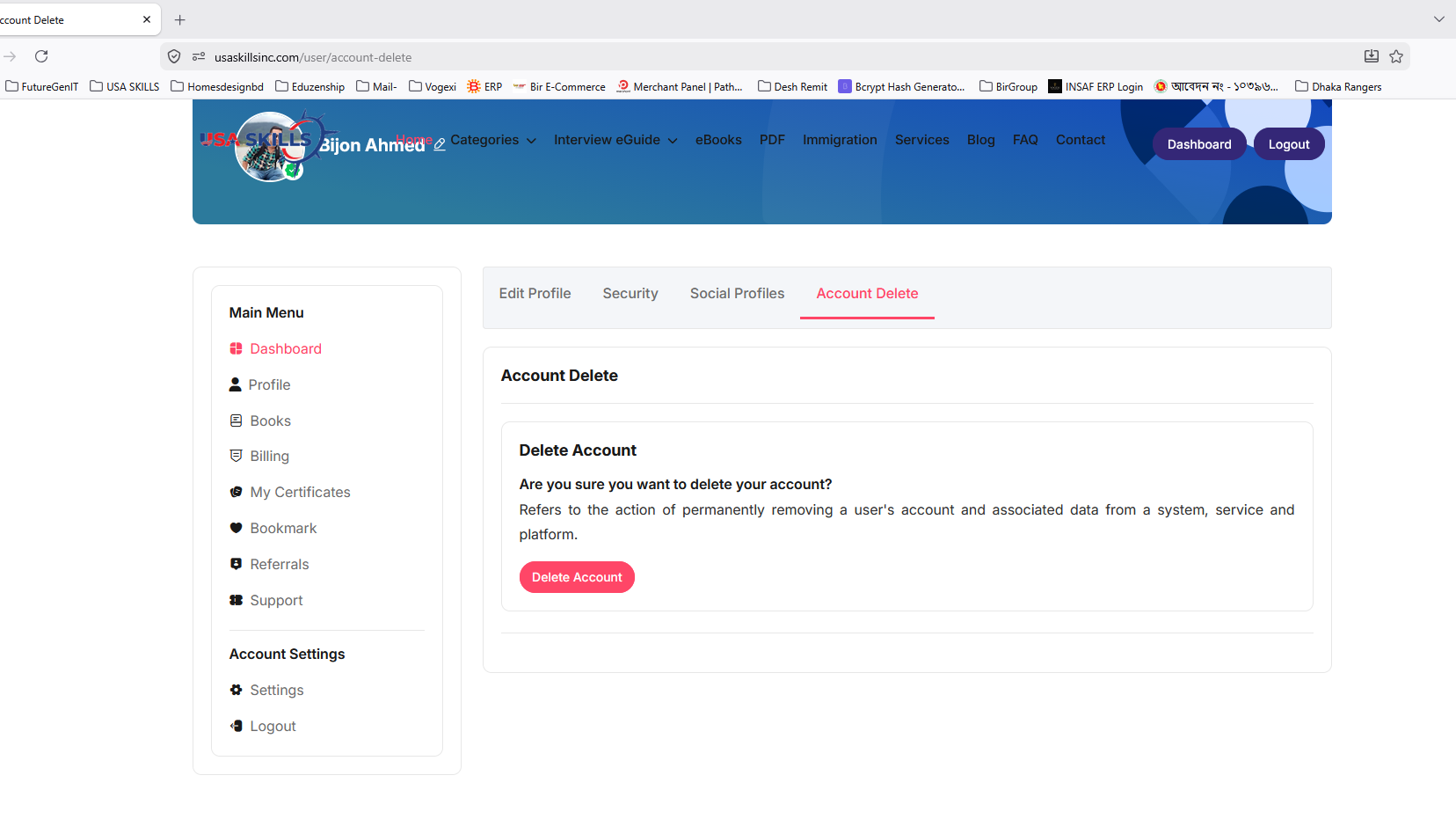Open the Settings sidebar link
Viewport: 1456px width, 834px height.
pyautogui.click(x=277, y=690)
